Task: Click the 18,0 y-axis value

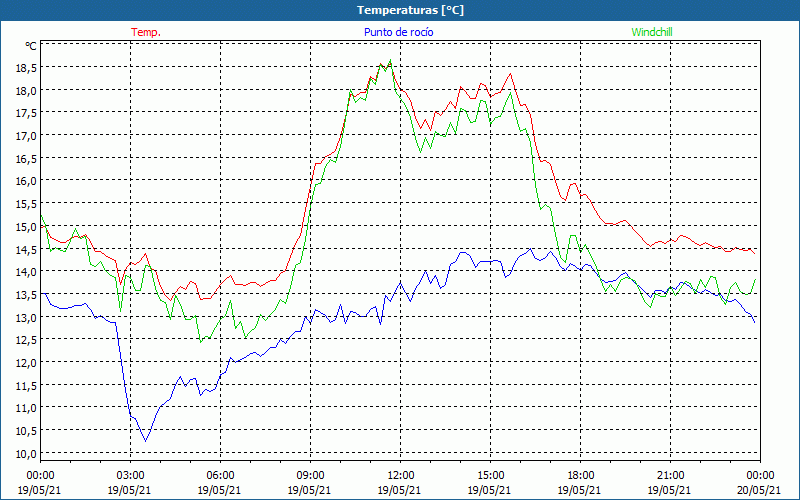Action: [27, 90]
